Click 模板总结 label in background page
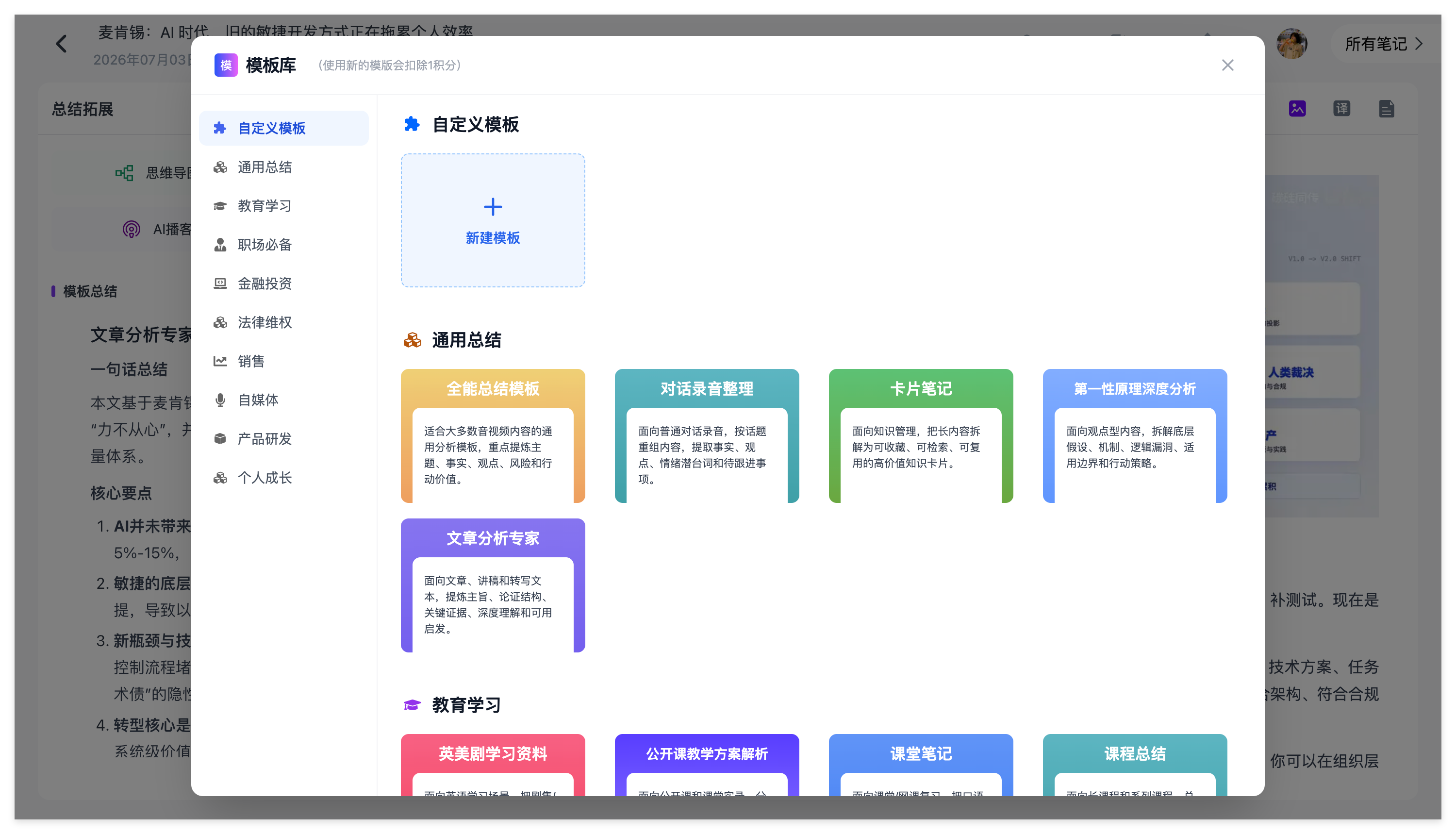Screen dimensions: 1456x834 pos(90,291)
